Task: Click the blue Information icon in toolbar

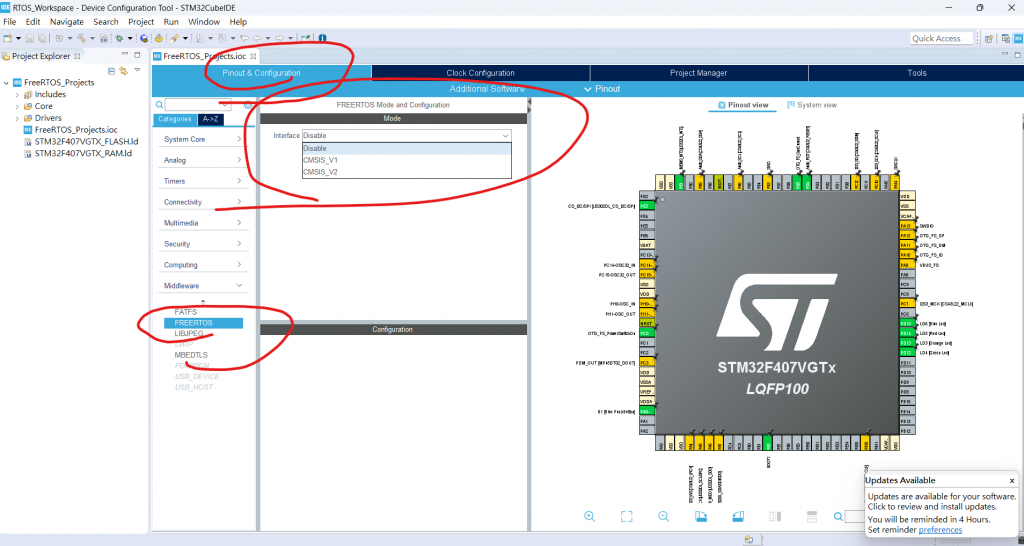Action: click(322, 38)
